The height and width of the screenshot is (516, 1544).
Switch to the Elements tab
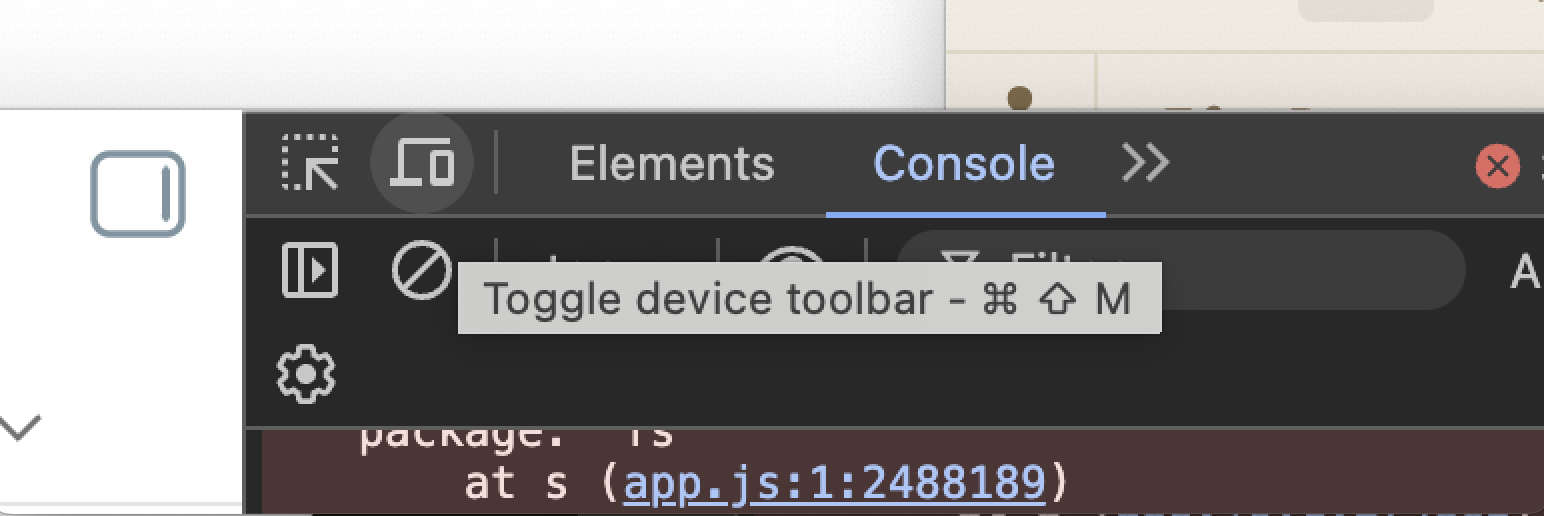(671, 163)
